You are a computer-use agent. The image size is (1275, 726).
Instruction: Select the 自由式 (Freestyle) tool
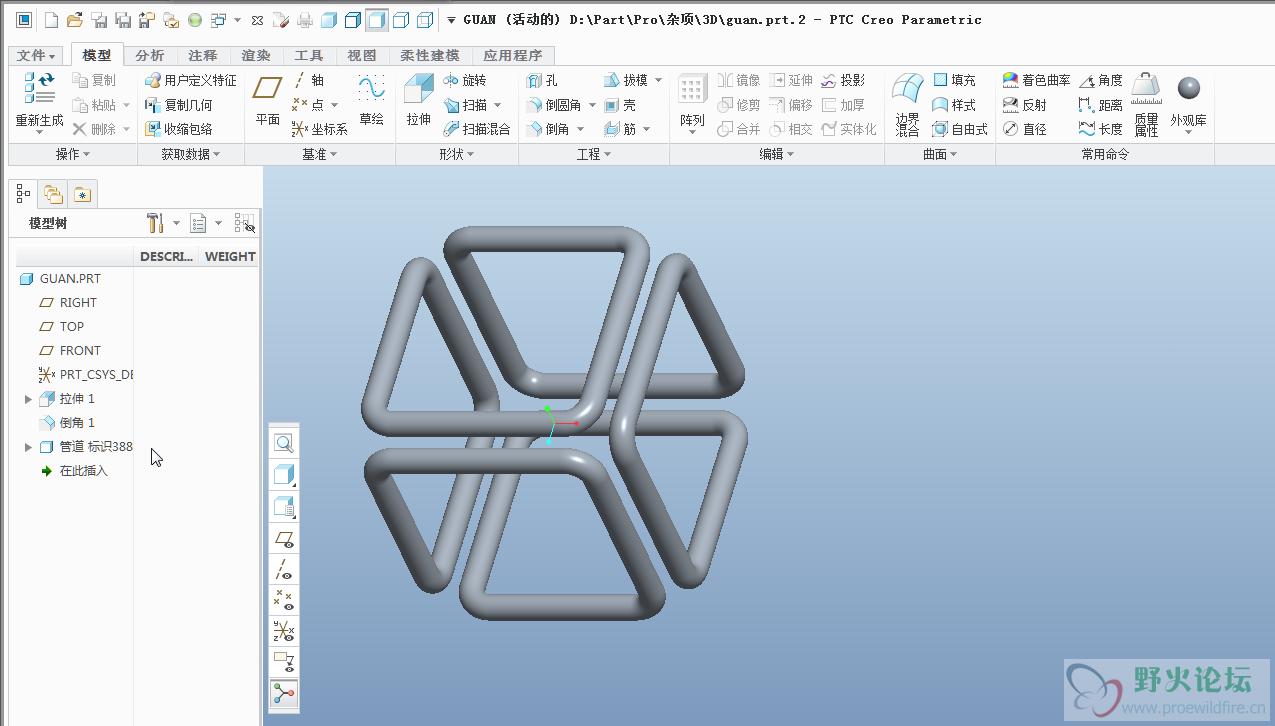tap(960, 129)
